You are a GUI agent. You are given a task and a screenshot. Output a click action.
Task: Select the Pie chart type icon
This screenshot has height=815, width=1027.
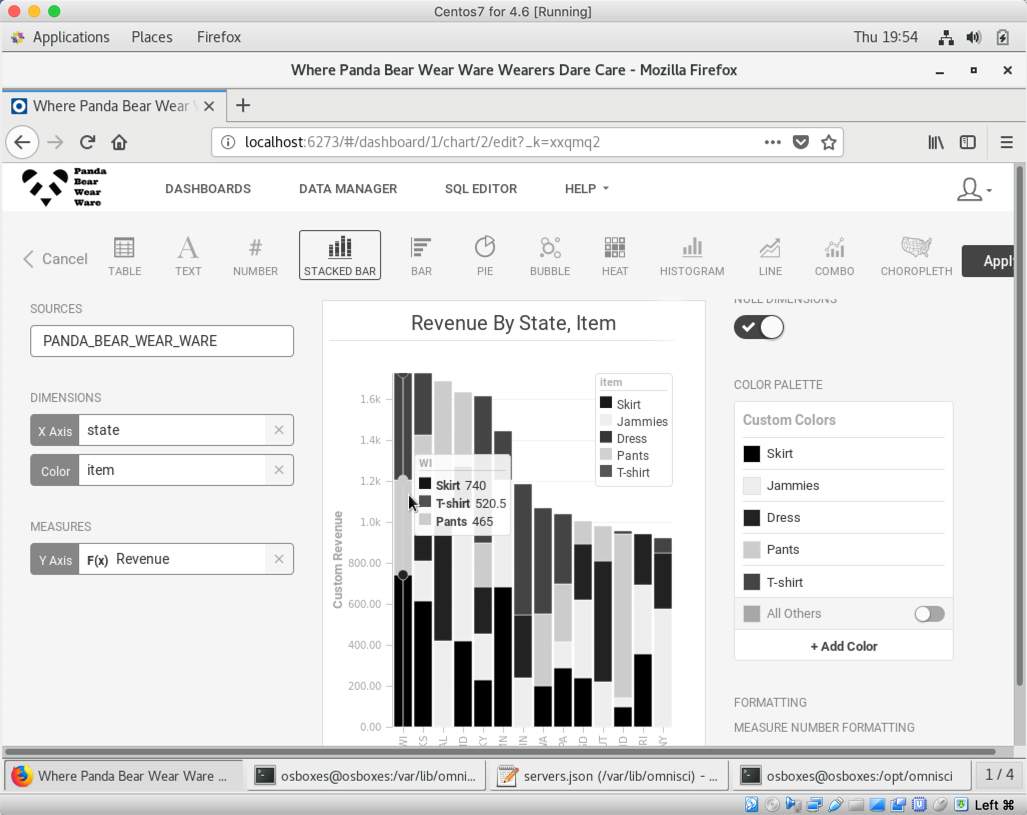[x=484, y=255]
